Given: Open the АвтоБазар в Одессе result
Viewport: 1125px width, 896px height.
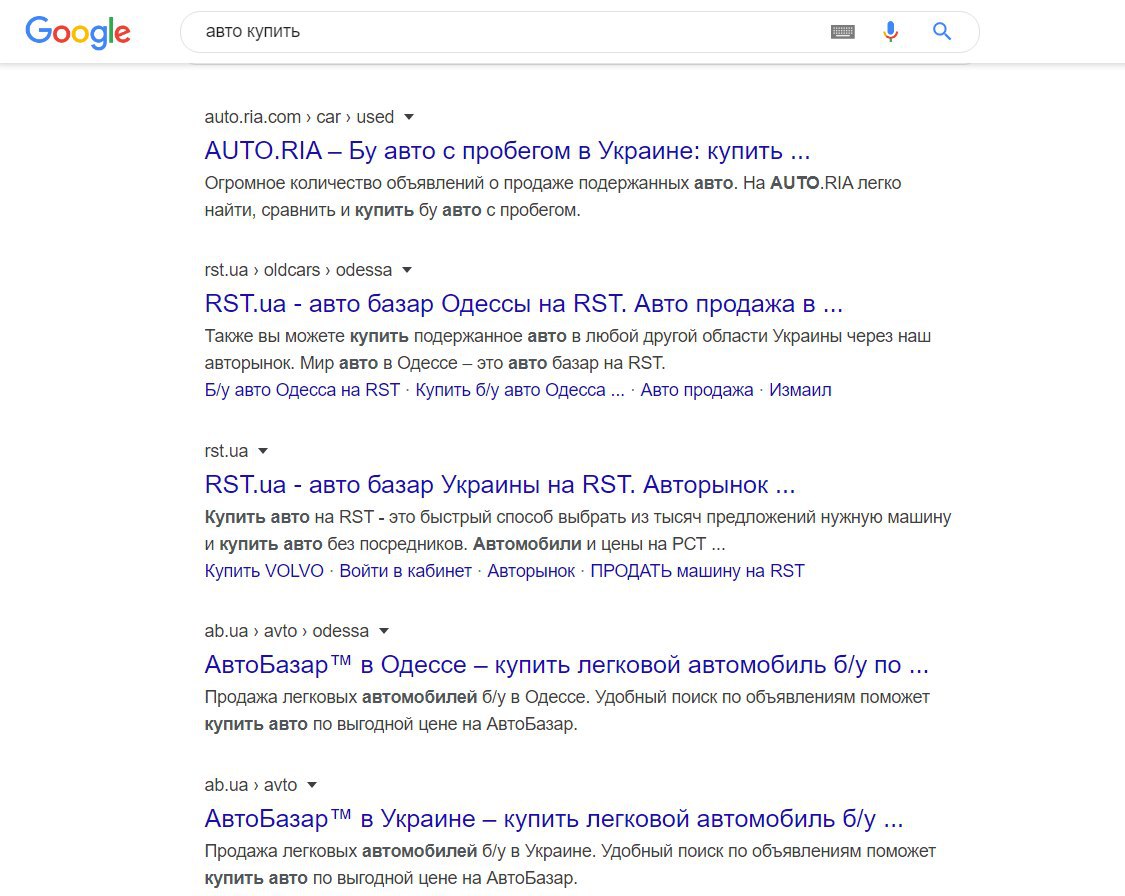Looking at the screenshot, I should [567, 665].
